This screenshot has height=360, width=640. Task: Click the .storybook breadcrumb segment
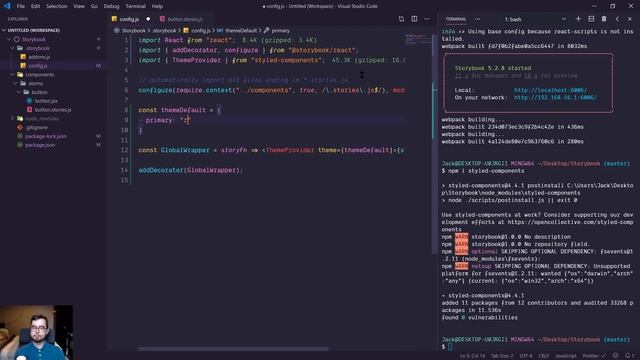tap(164, 31)
